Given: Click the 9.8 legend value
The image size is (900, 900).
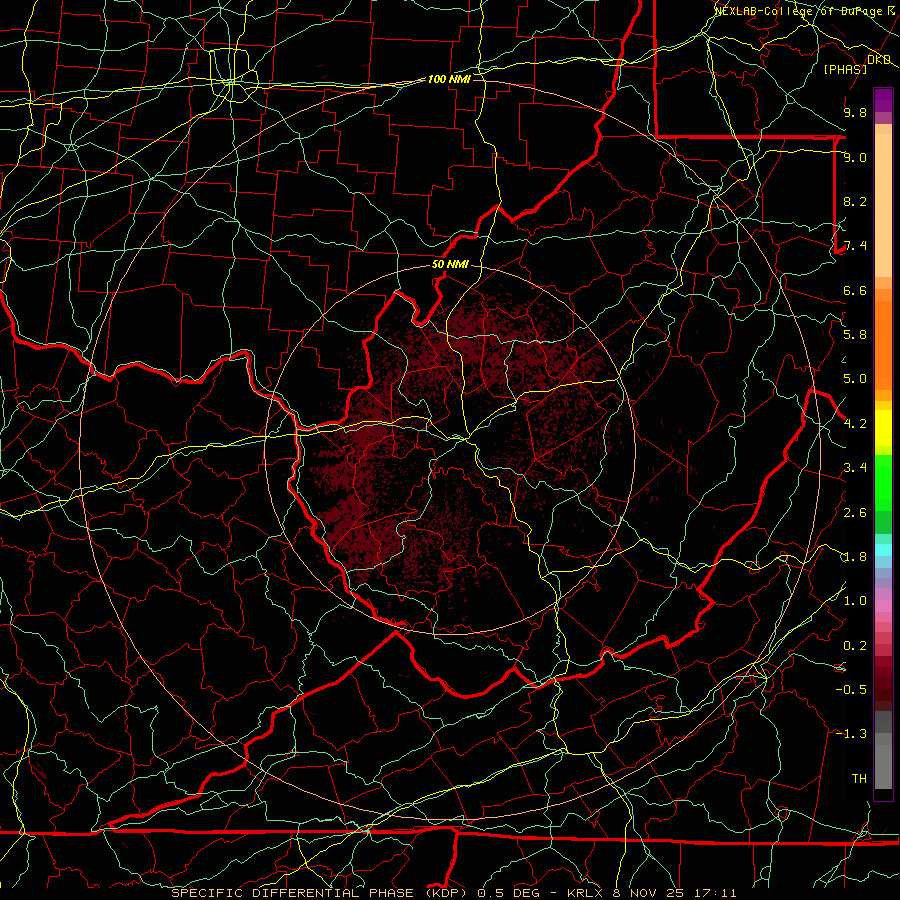Looking at the screenshot, I should point(855,112).
